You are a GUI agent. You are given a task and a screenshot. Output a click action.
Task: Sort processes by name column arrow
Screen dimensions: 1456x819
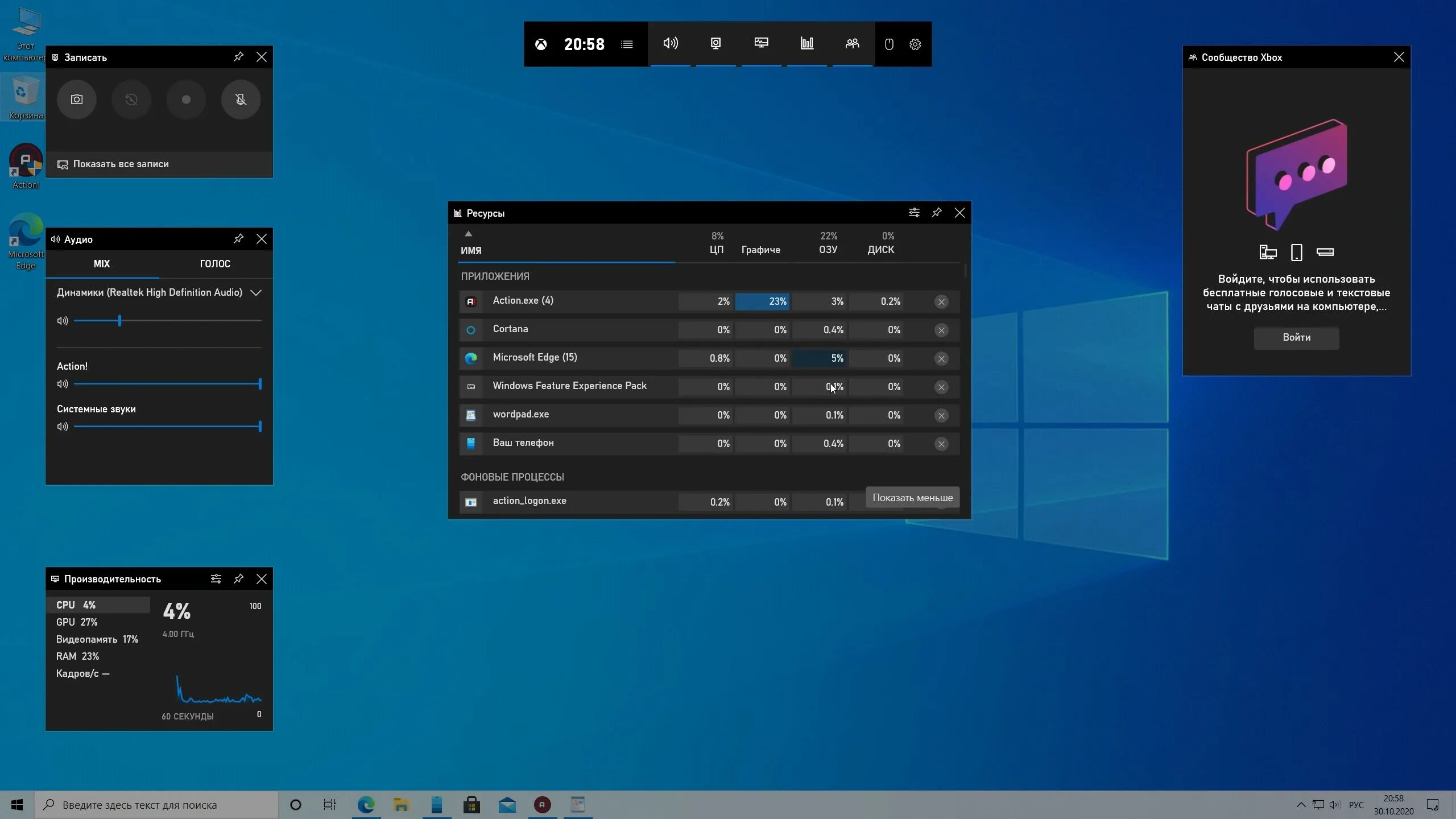468,234
